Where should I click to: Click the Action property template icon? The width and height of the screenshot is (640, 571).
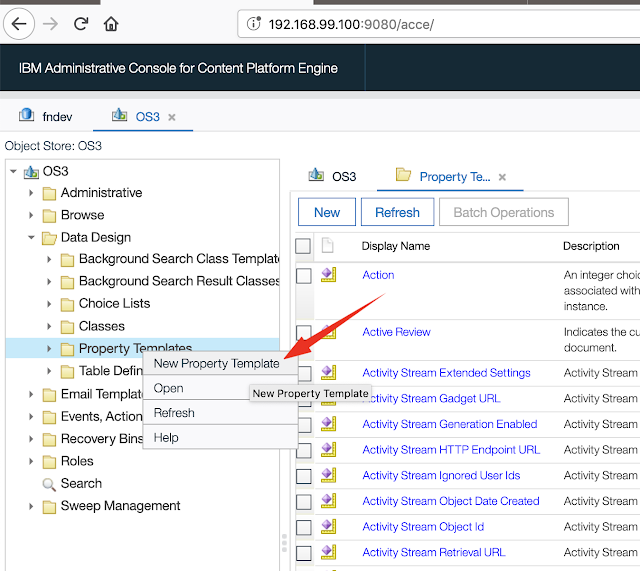coord(328,275)
